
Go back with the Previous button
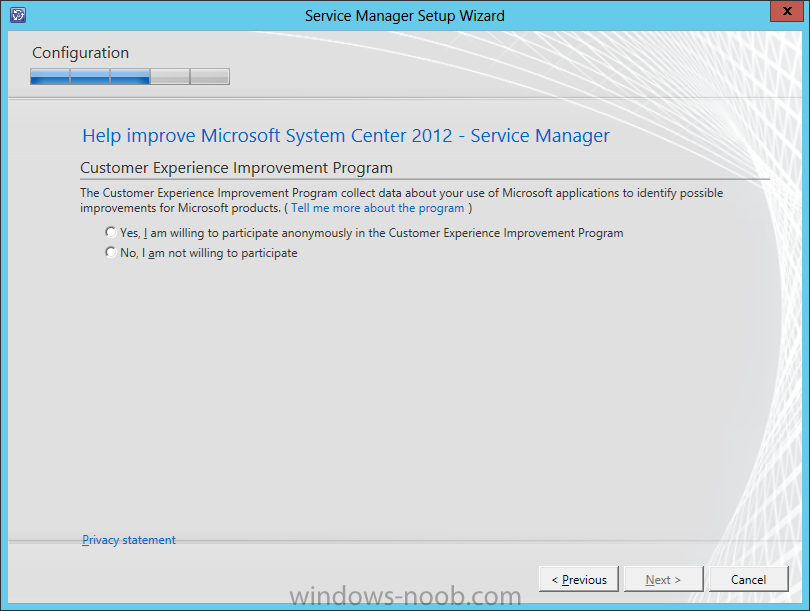pyautogui.click(x=579, y=579)
